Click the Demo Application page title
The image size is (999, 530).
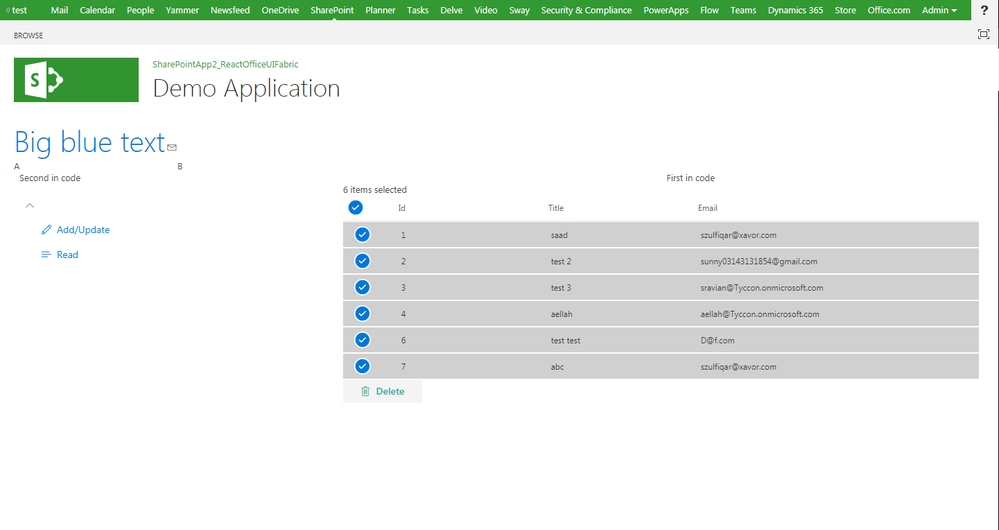pos(246,89)
